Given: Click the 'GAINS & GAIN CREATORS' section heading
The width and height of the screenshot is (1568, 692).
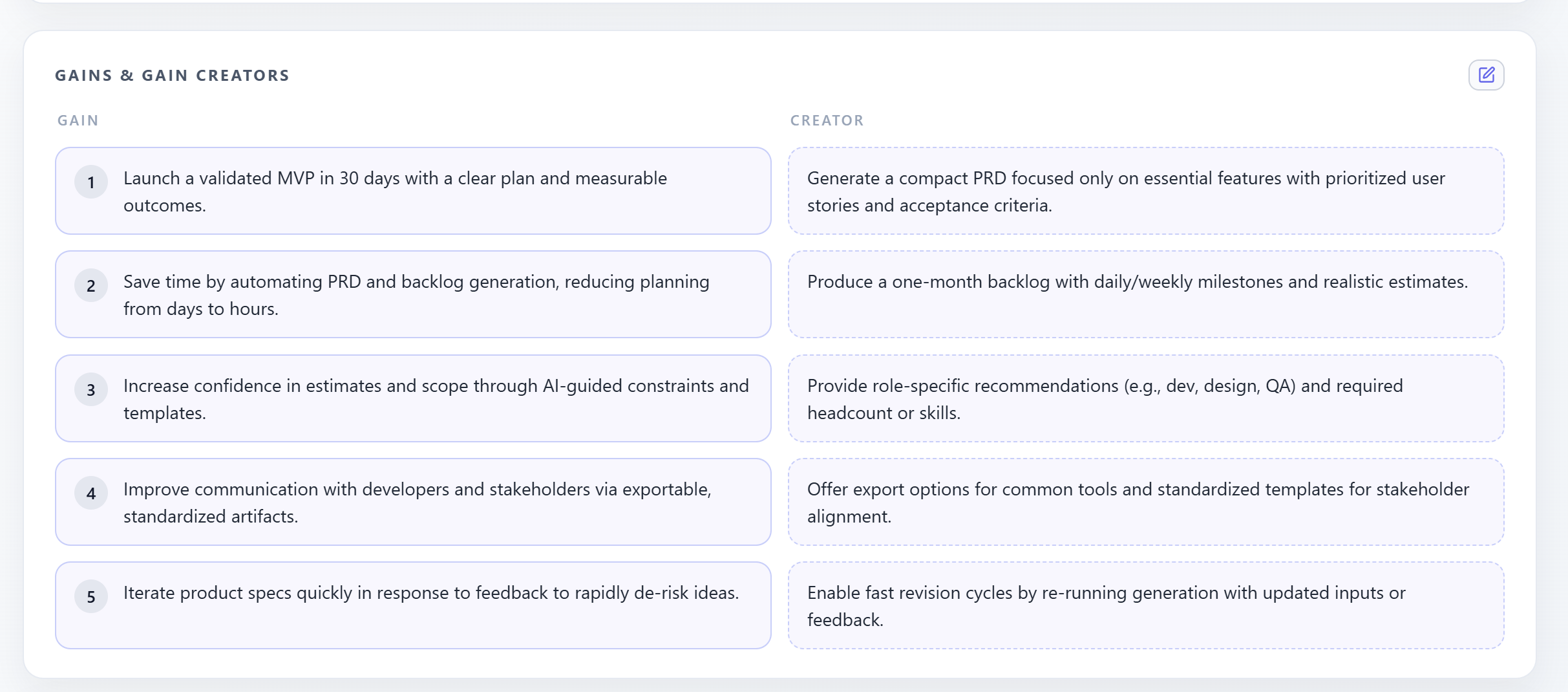Looking at the screenshot, I should tap(172, 76).
